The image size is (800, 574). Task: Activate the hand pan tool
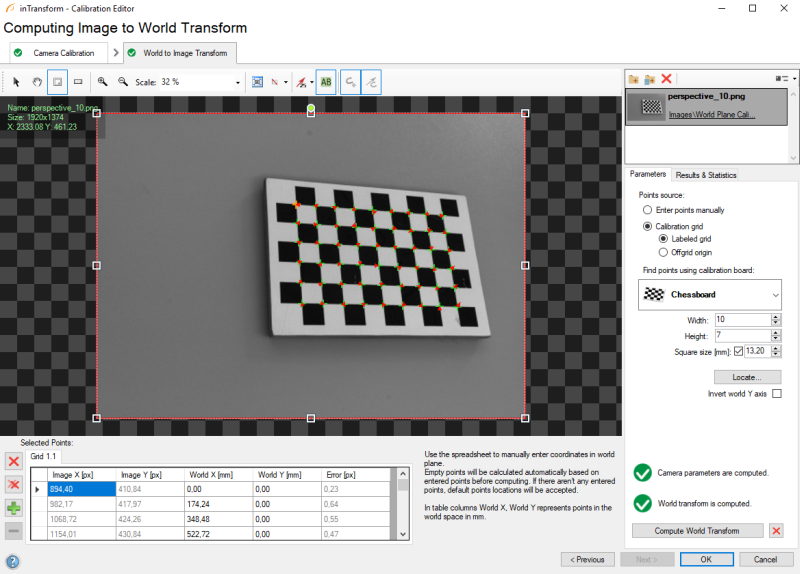coord(37,82)
